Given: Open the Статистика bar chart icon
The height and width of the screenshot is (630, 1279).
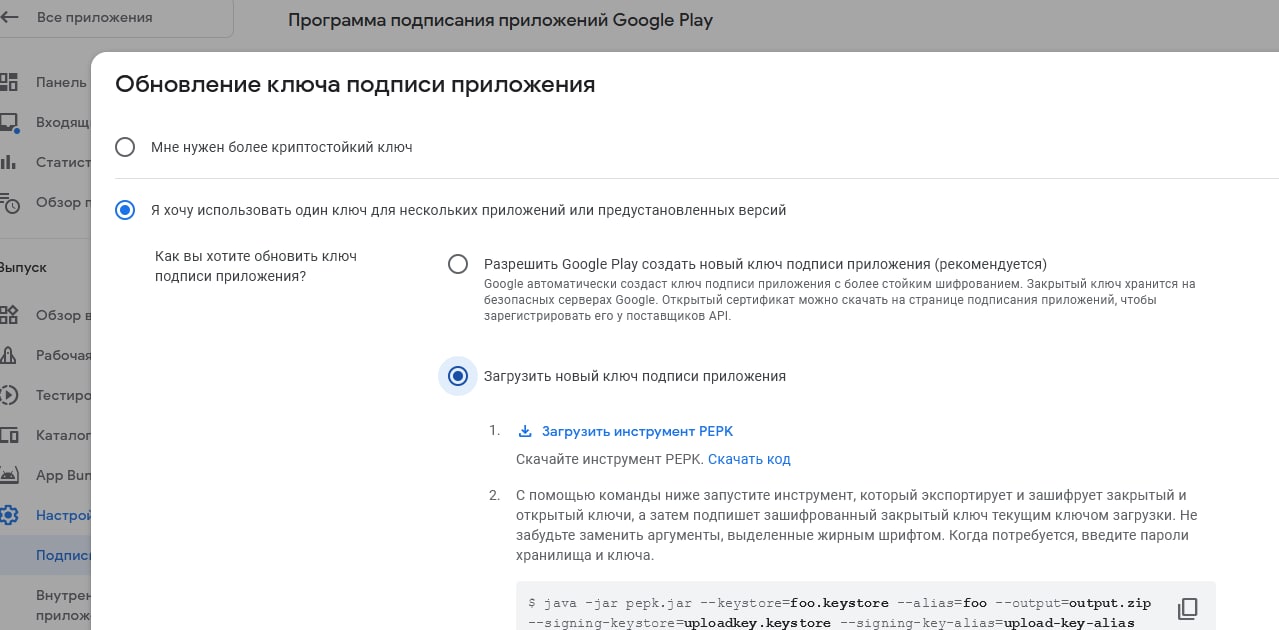Looking at the screenshot, I should pos(8,162).
